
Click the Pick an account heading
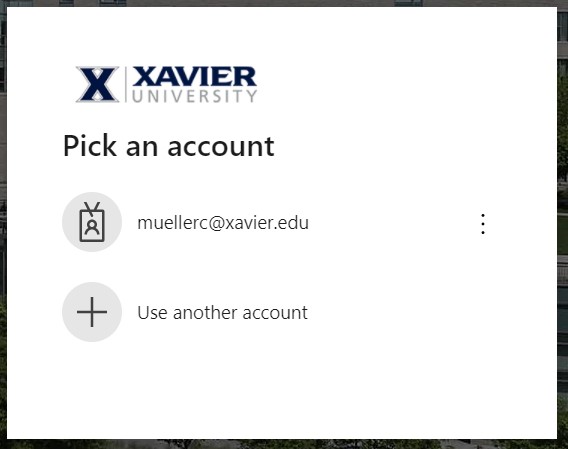(168, 146)
